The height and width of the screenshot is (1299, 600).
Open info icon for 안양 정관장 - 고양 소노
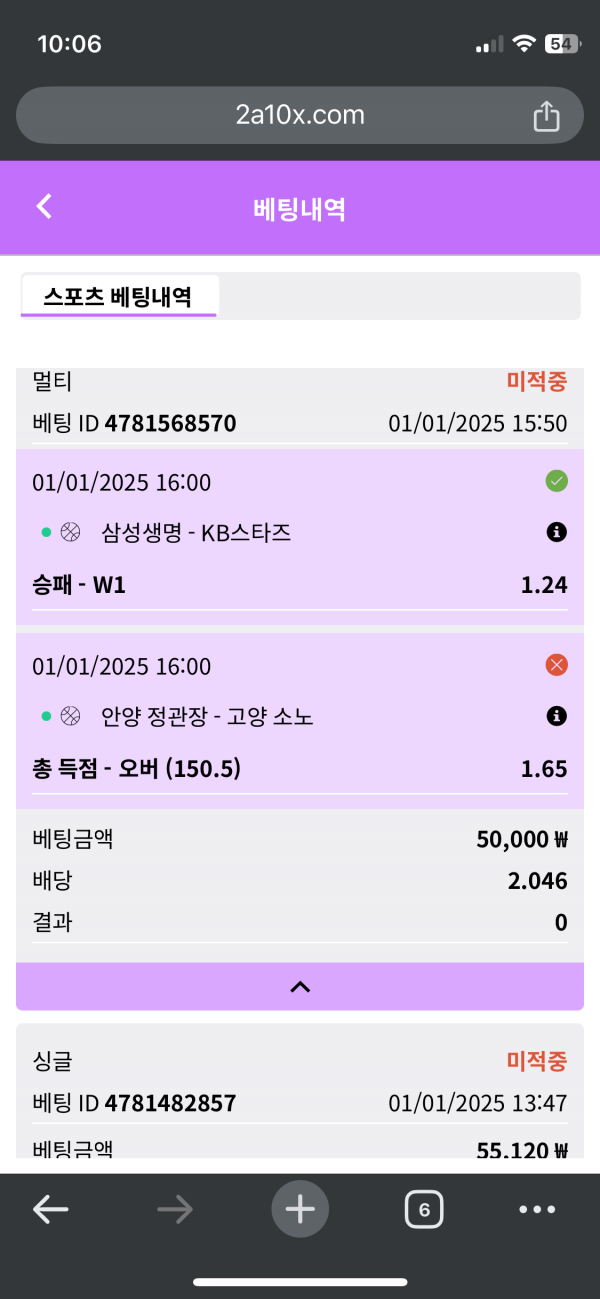click(x=557, y=716)
